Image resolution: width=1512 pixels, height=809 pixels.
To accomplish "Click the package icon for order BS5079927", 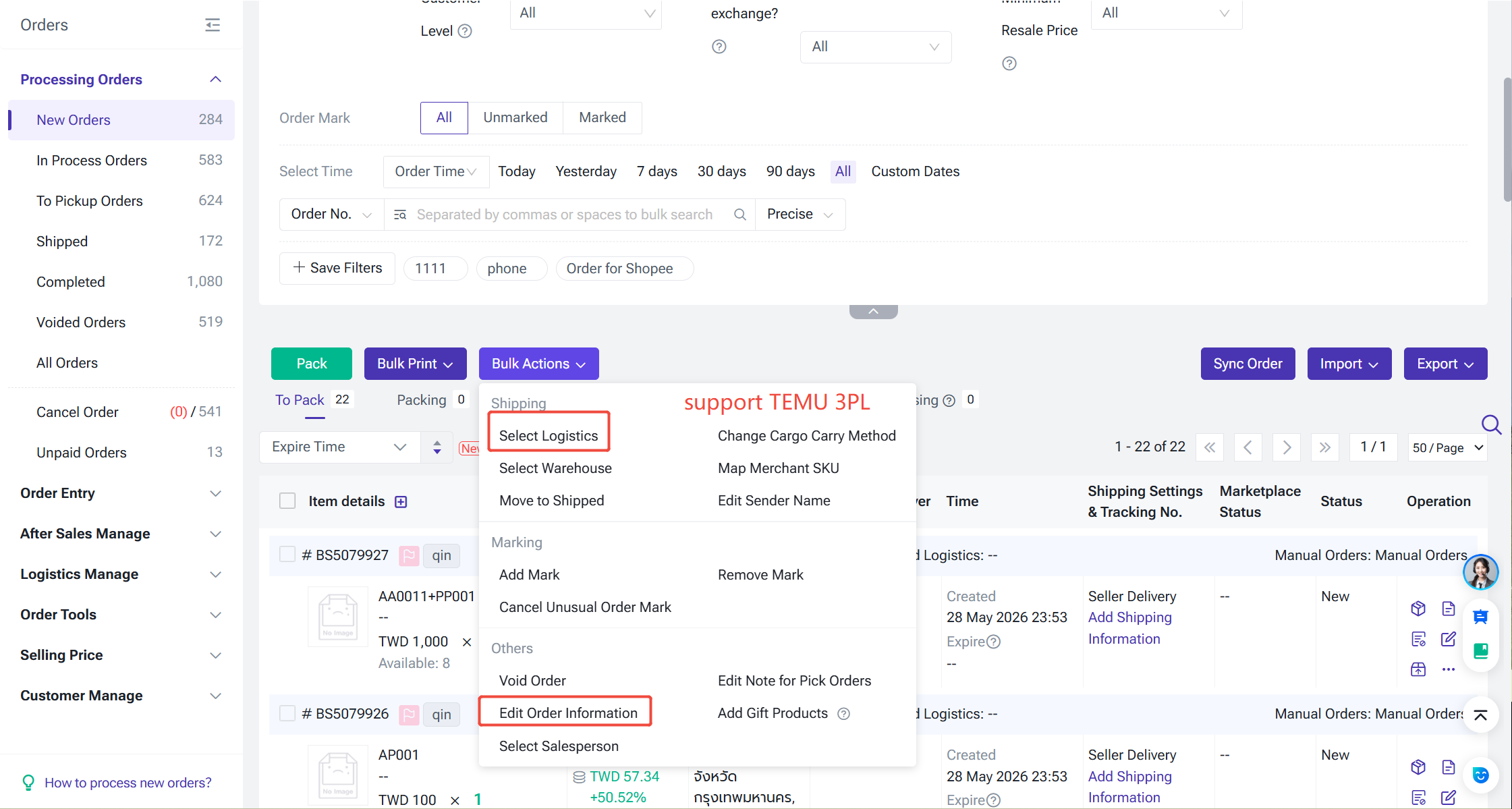I will (1418, 609).
